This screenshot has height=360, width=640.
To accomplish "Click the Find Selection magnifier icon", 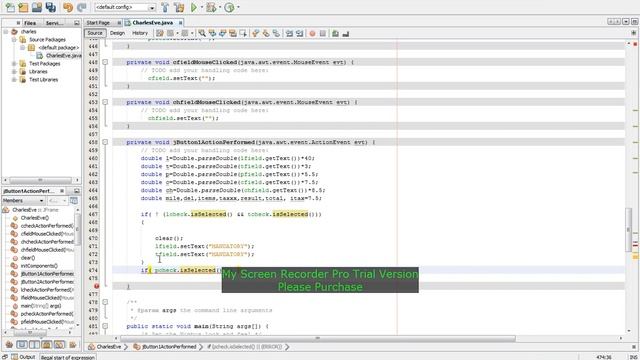I will (202, 33).
